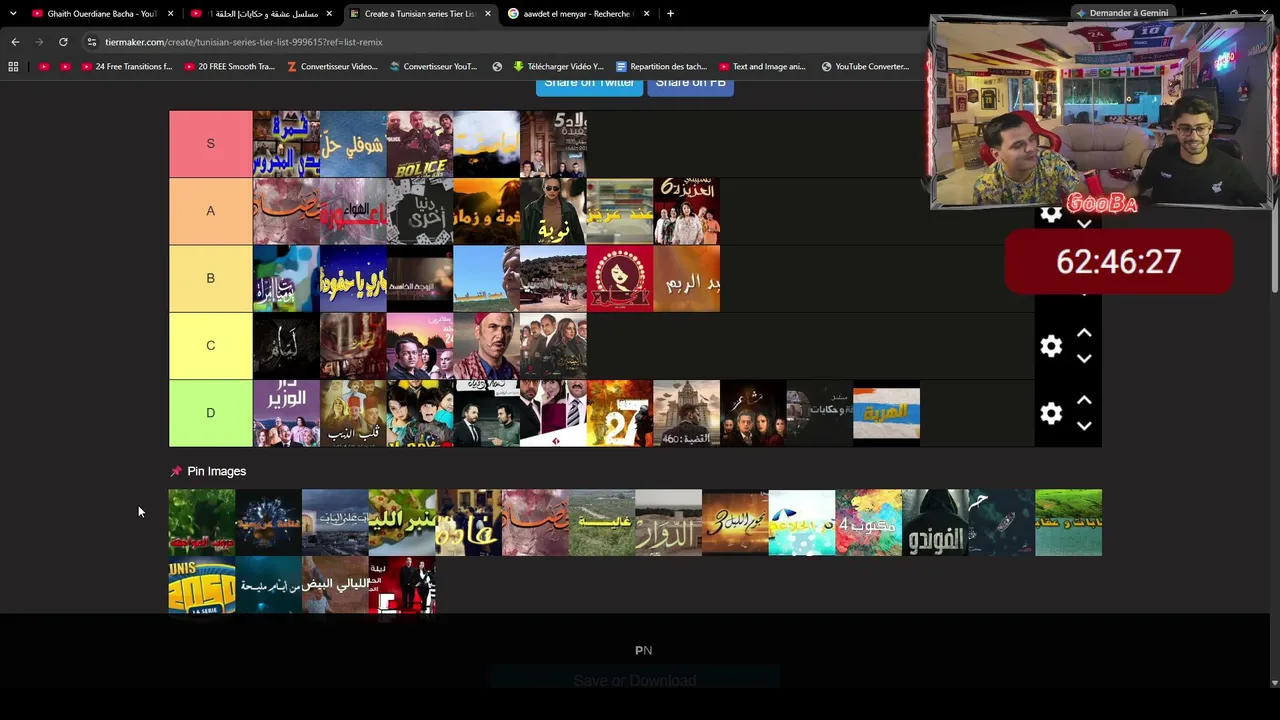Screen dimensions: 1280x720
Task: Move the C tier row down
Action: click(x=1084, y=359)
